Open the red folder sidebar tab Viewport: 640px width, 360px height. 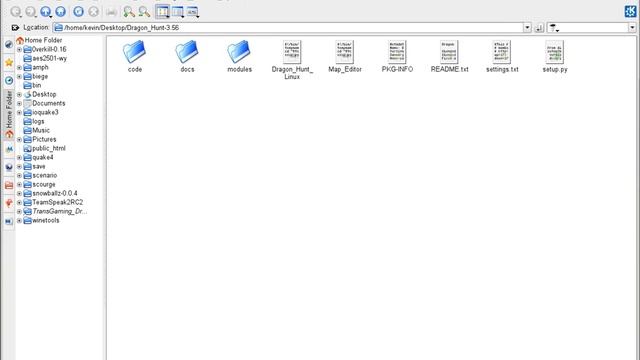click(9, 185)
